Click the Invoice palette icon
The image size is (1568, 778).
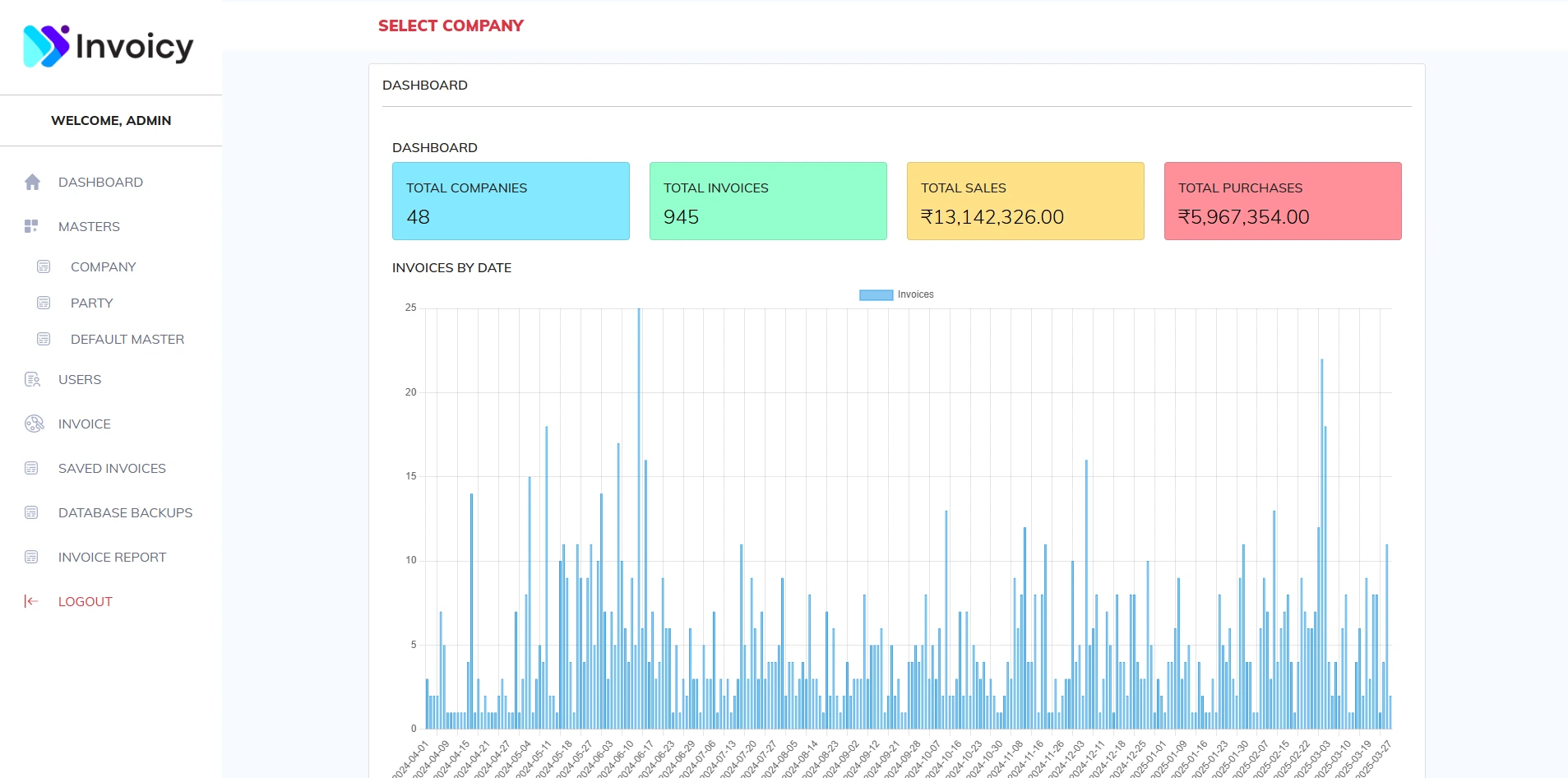click(x=34, y=424)
